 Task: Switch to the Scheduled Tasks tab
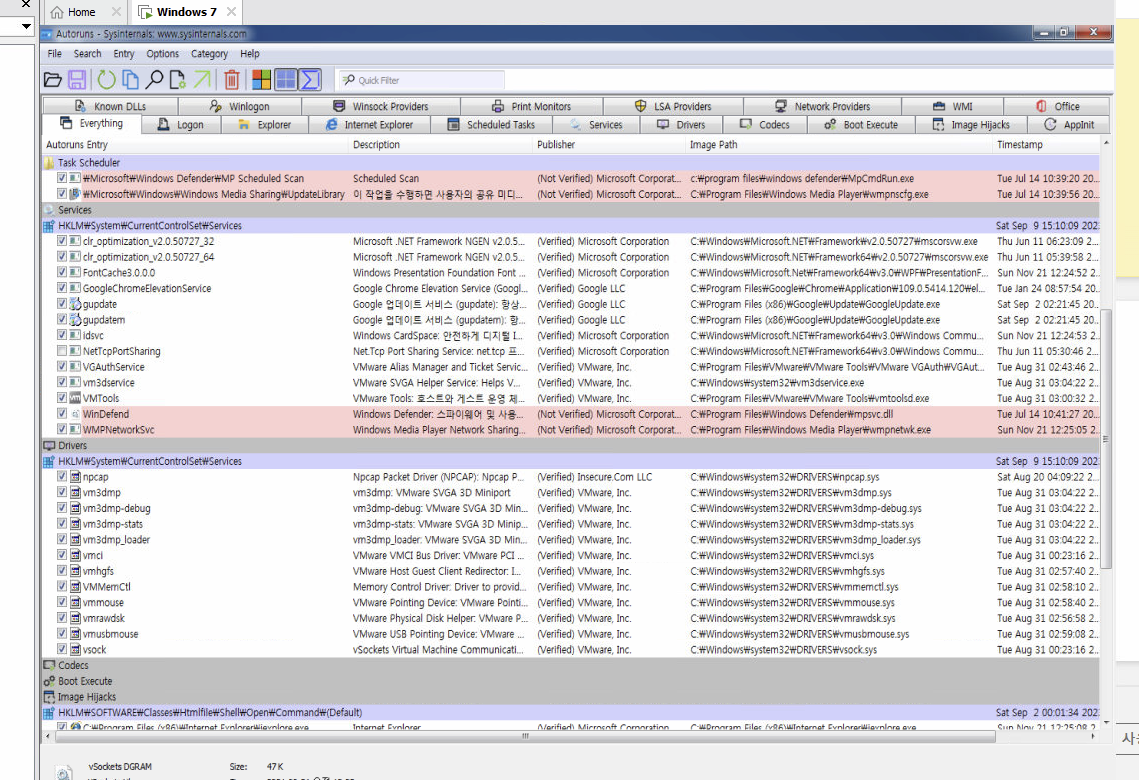click(x=492, y=125)
